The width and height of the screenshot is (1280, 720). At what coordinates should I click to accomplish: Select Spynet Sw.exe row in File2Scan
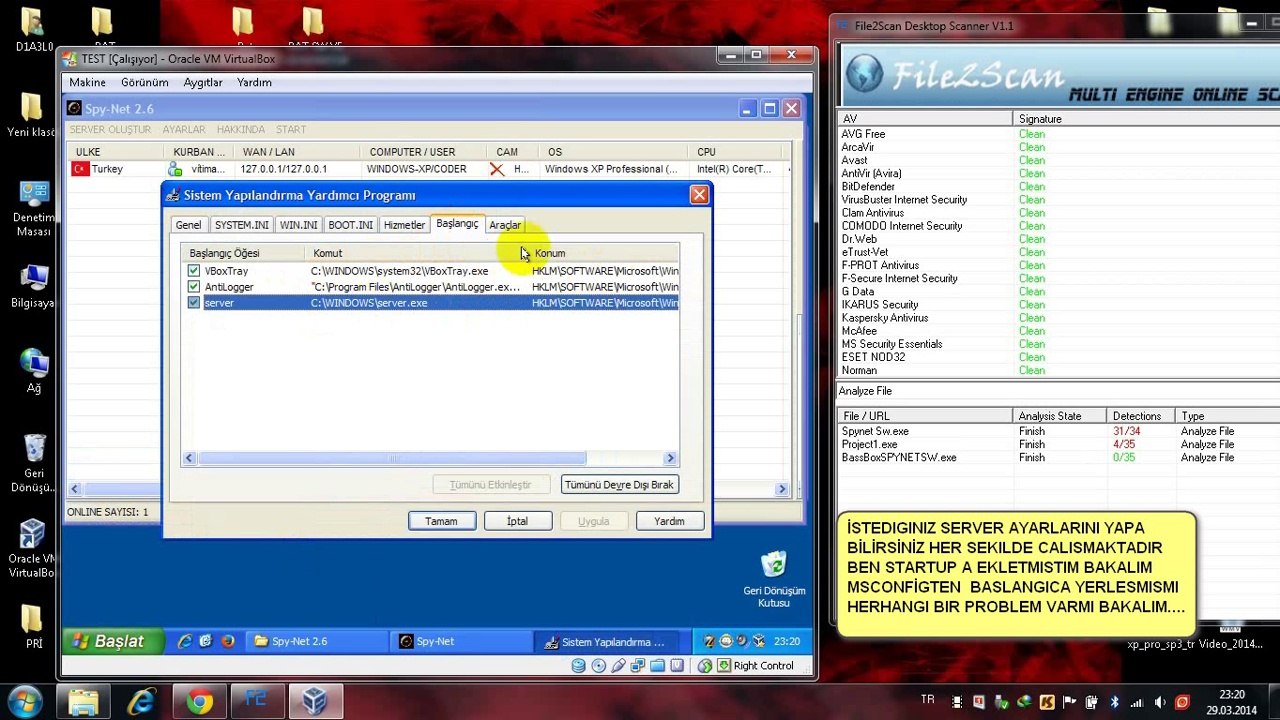(1059, 431)
